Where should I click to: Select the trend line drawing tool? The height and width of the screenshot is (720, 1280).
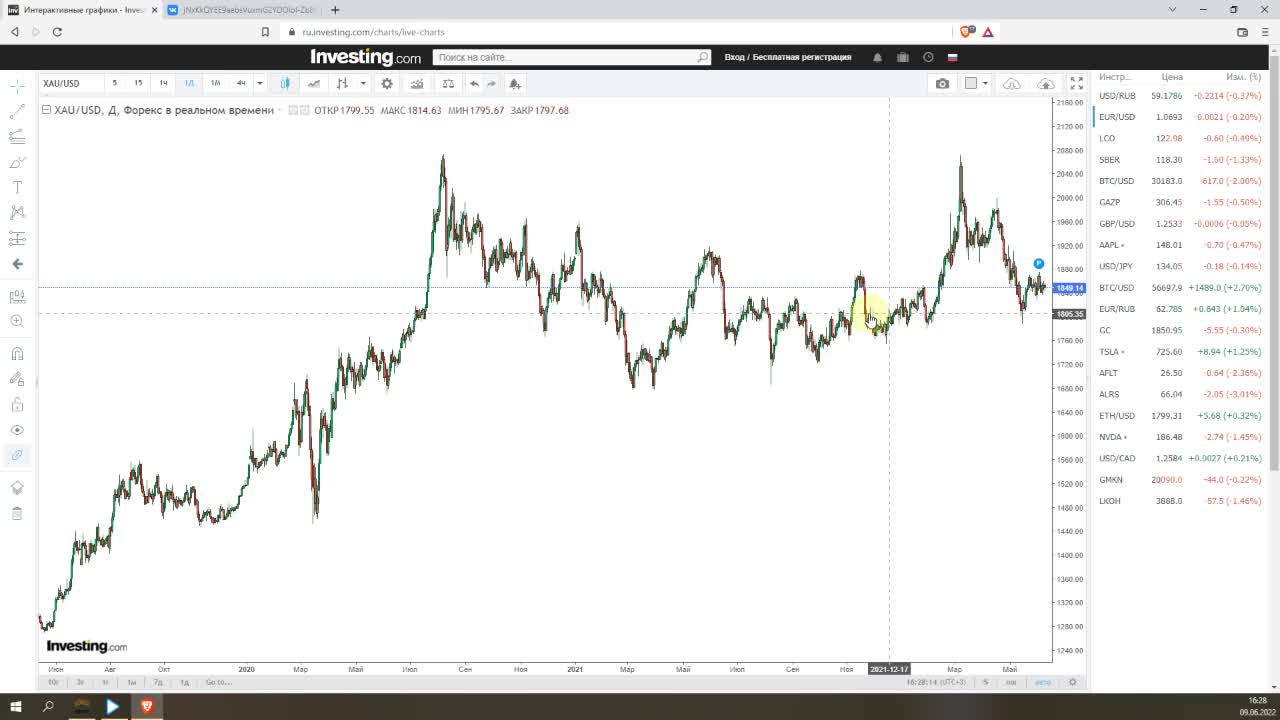17,112
